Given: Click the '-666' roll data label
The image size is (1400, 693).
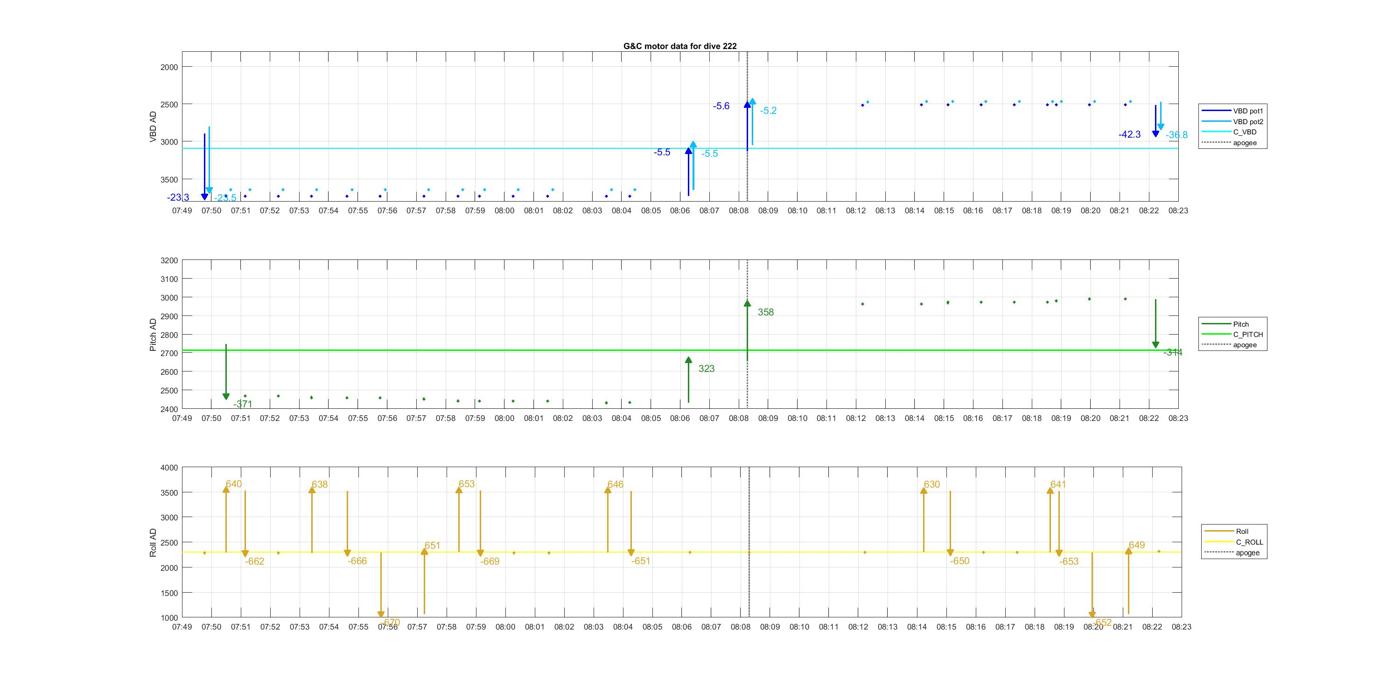Looking at the screenshot, I should (358, 562).
